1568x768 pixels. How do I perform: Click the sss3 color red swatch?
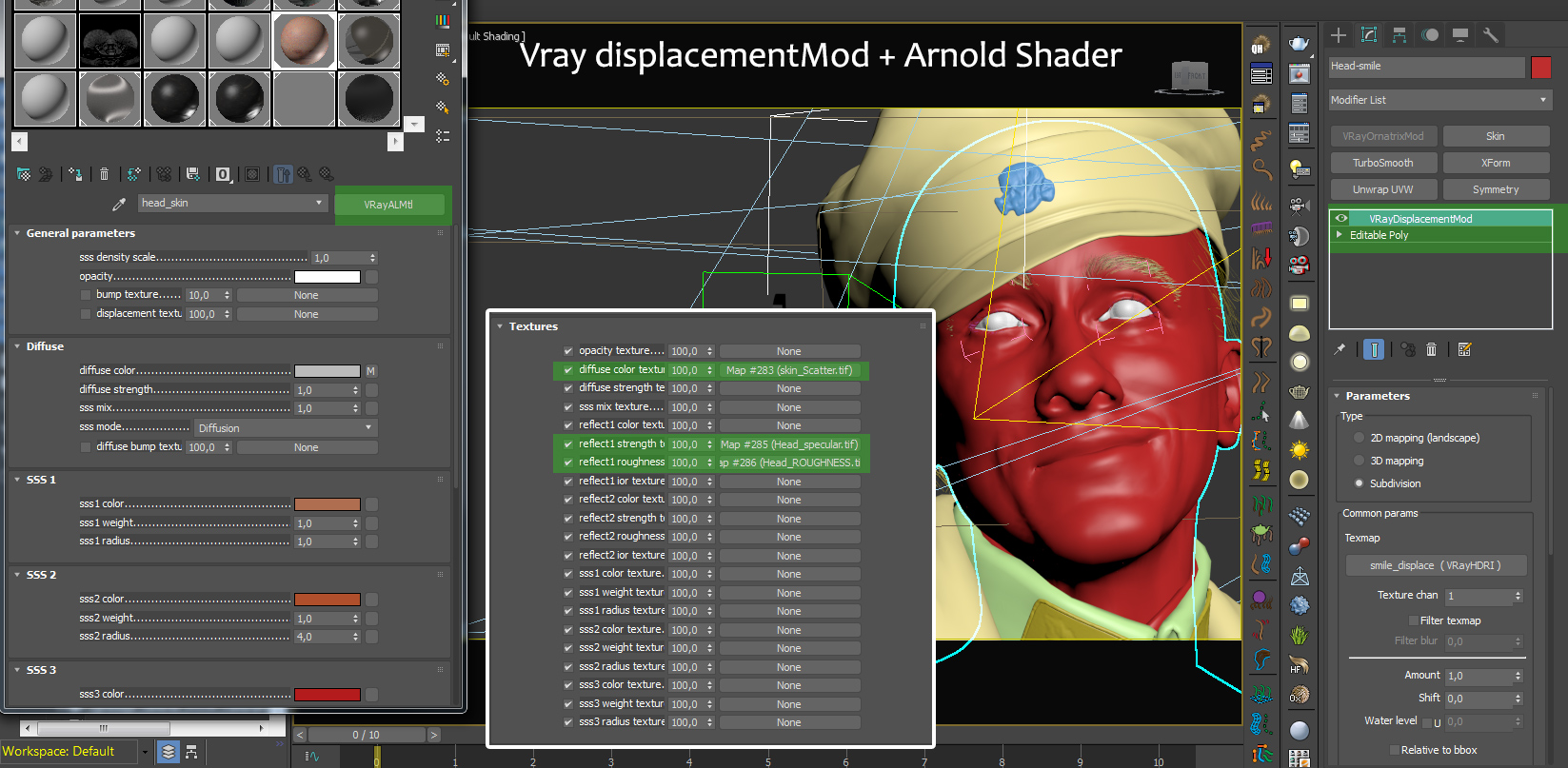tap(327, 695)
